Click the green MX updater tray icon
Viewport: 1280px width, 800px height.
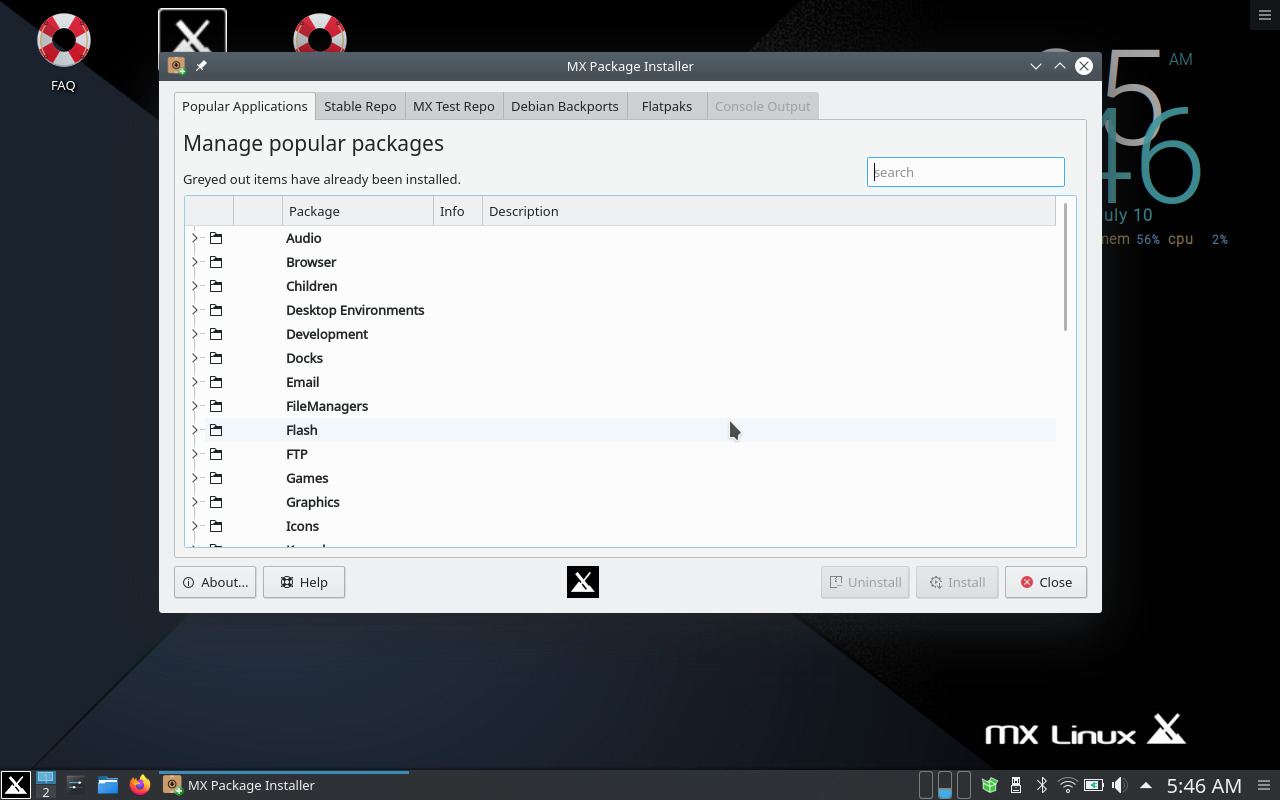pos(989,784)
